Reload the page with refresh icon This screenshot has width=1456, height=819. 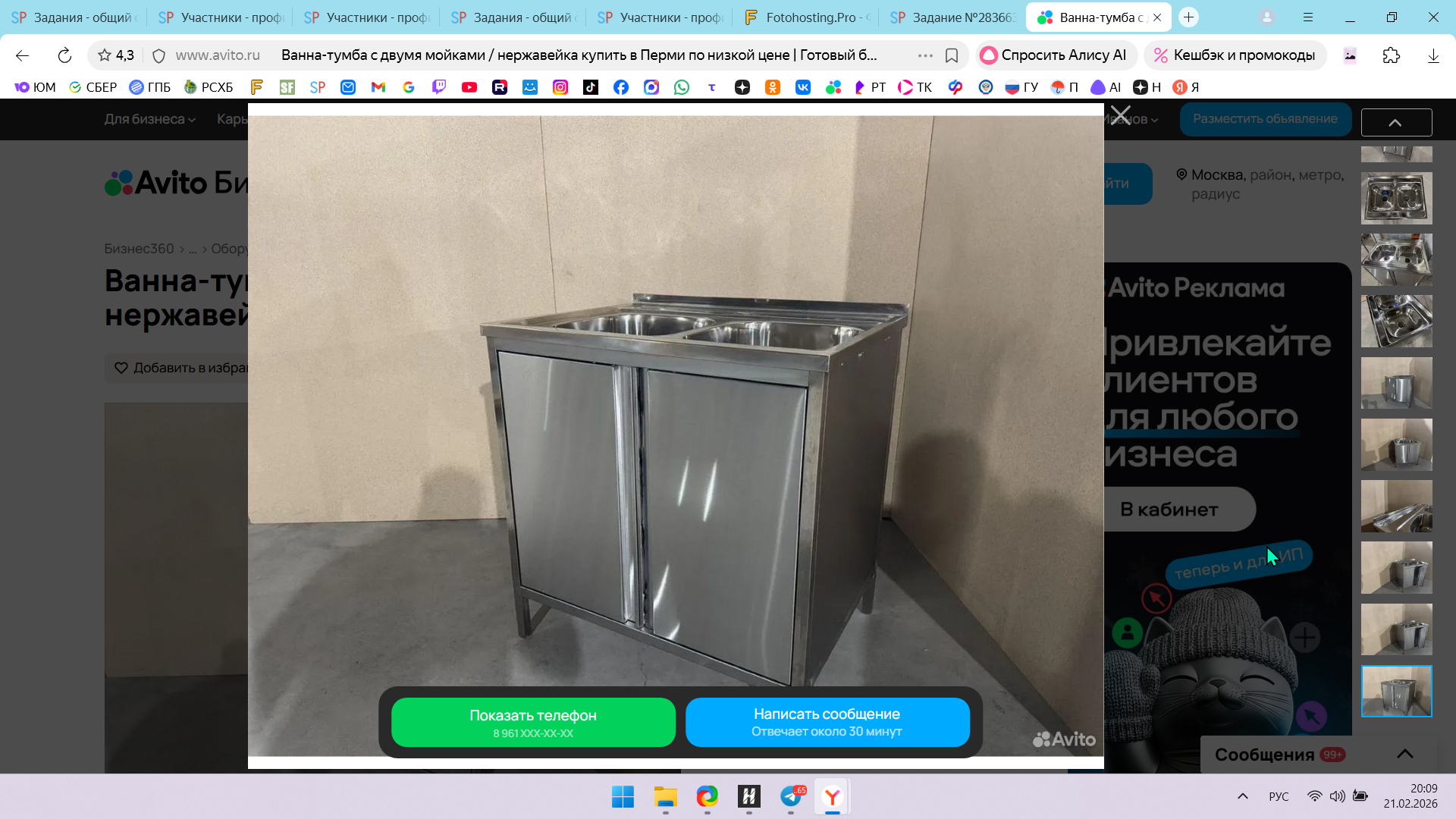click(64, 55)
